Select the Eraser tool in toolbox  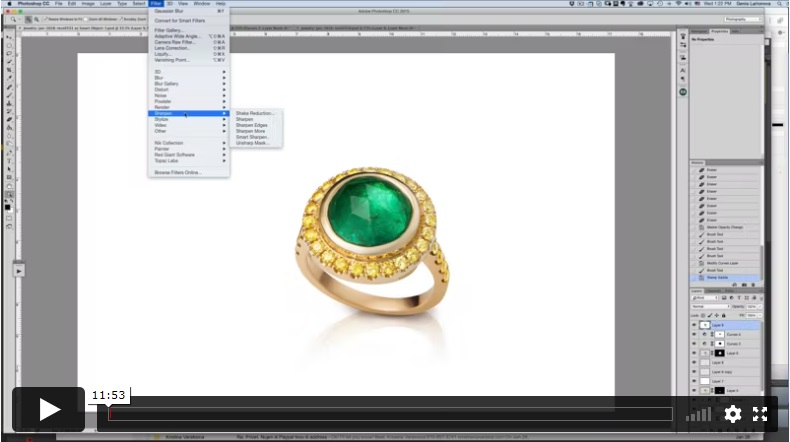9,119
